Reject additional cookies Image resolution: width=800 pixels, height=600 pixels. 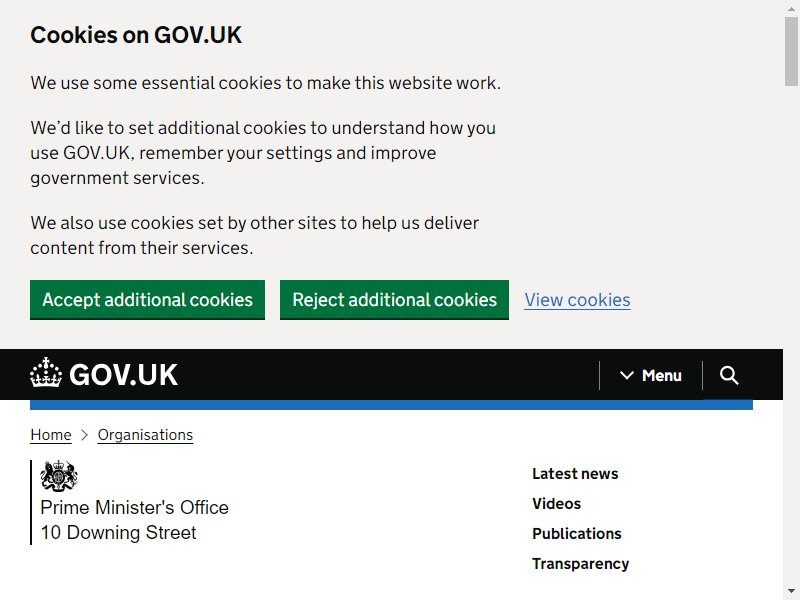coord(394,300)
